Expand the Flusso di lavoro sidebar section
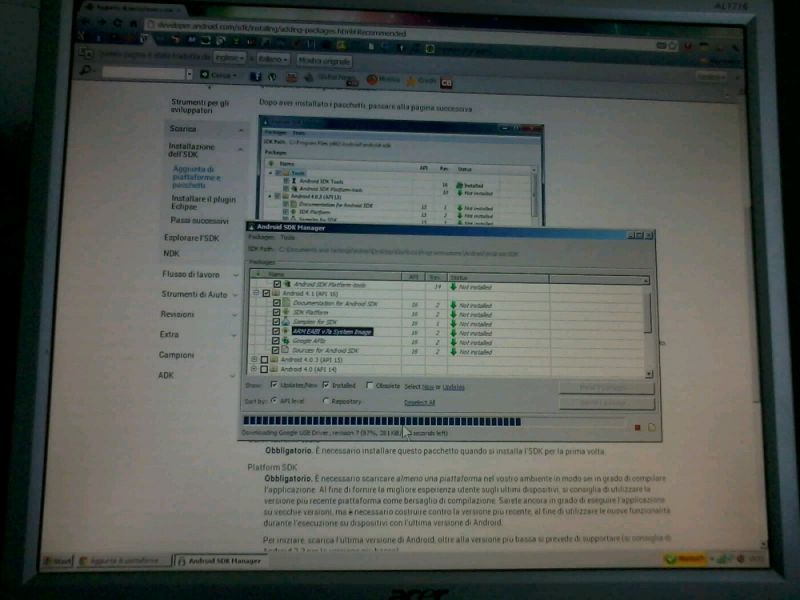Image resolution: width=800 pixels, height=600 pixels. (236, 275)
